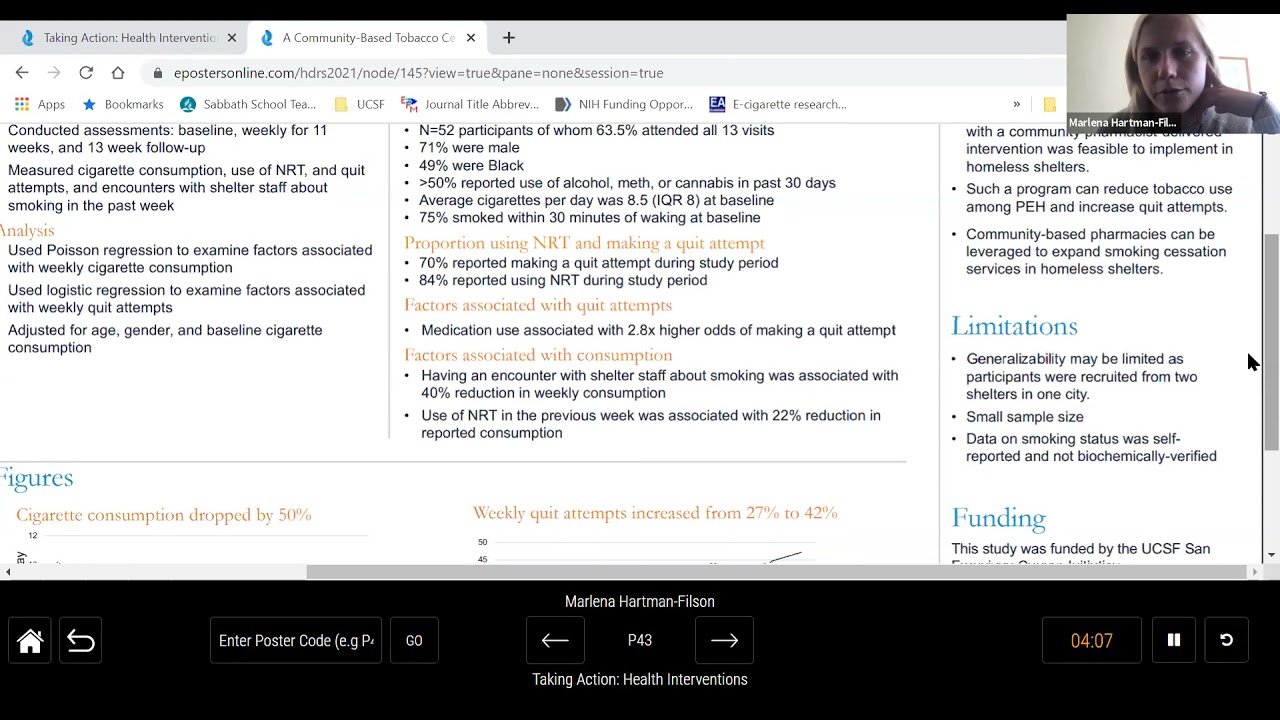1280x720 pixels.
Task: Open the browser home page
Action: 118,73
